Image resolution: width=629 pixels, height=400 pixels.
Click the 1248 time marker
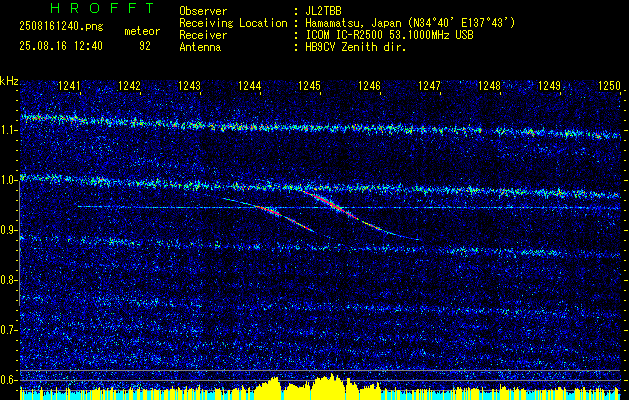489,86
